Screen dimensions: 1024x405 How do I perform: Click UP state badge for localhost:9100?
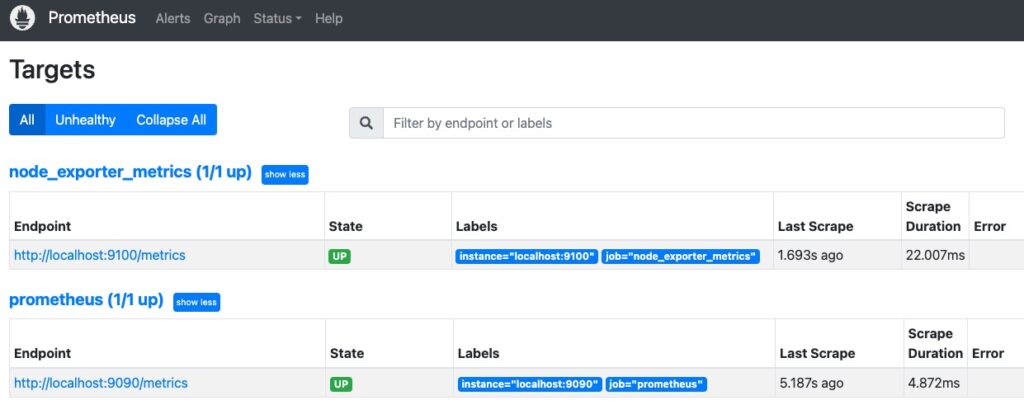[x=339, y=257]
